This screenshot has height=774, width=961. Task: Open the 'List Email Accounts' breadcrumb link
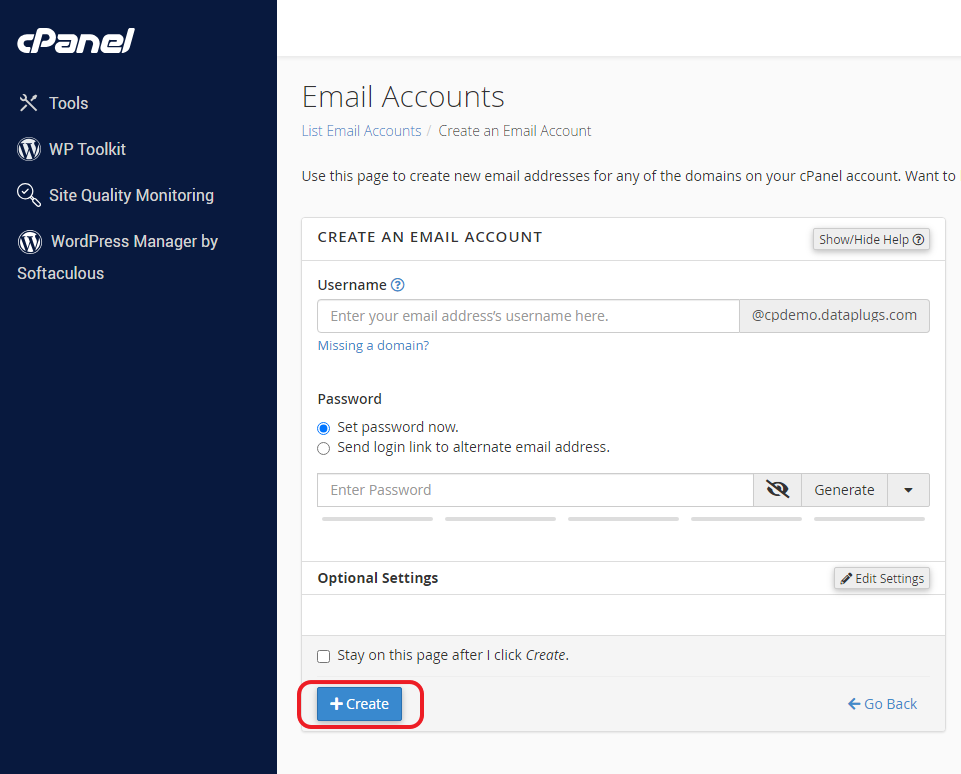[x=361, y=131]
